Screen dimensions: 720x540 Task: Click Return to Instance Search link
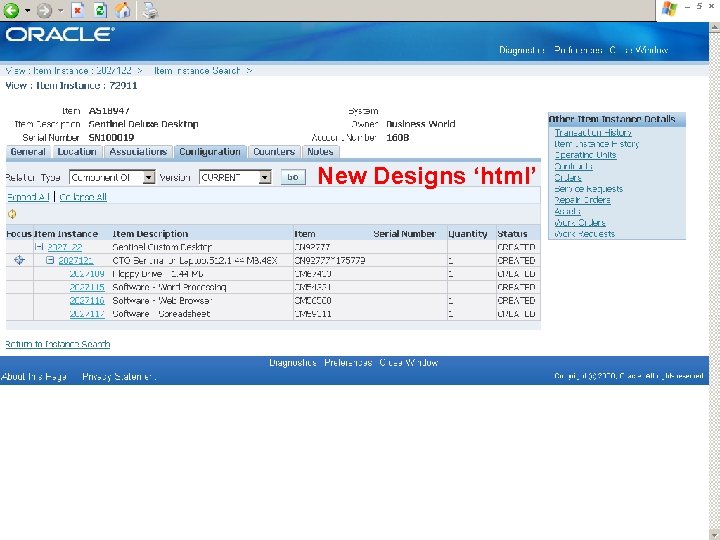click(x=58, y=344)
